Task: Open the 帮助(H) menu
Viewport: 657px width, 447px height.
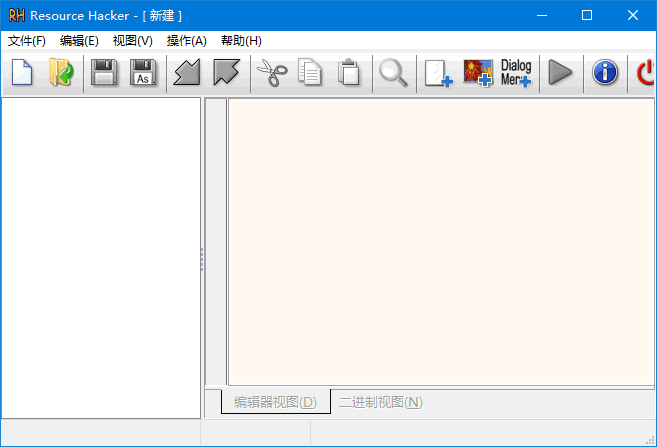Action: click(x=241, y=41)
